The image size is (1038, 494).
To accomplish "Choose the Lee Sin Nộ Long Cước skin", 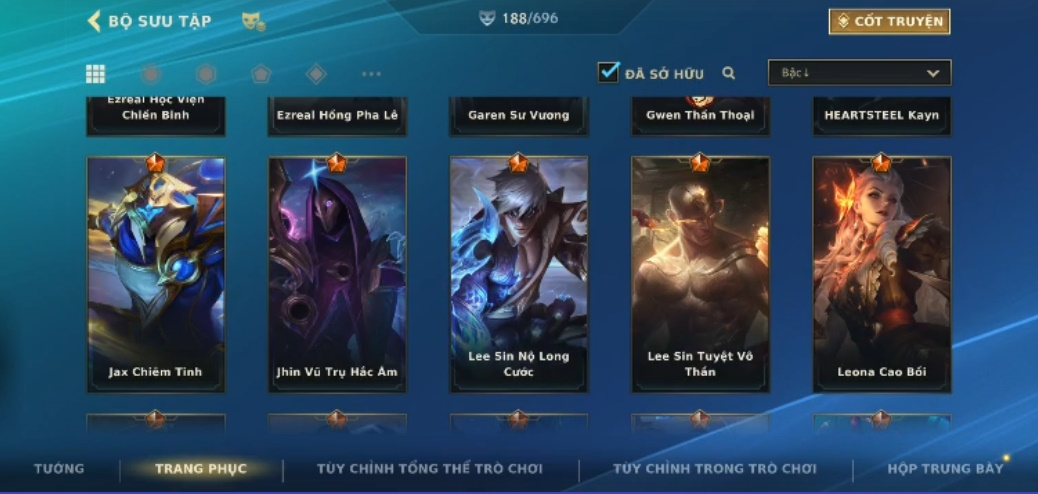I will coord(518,274).
